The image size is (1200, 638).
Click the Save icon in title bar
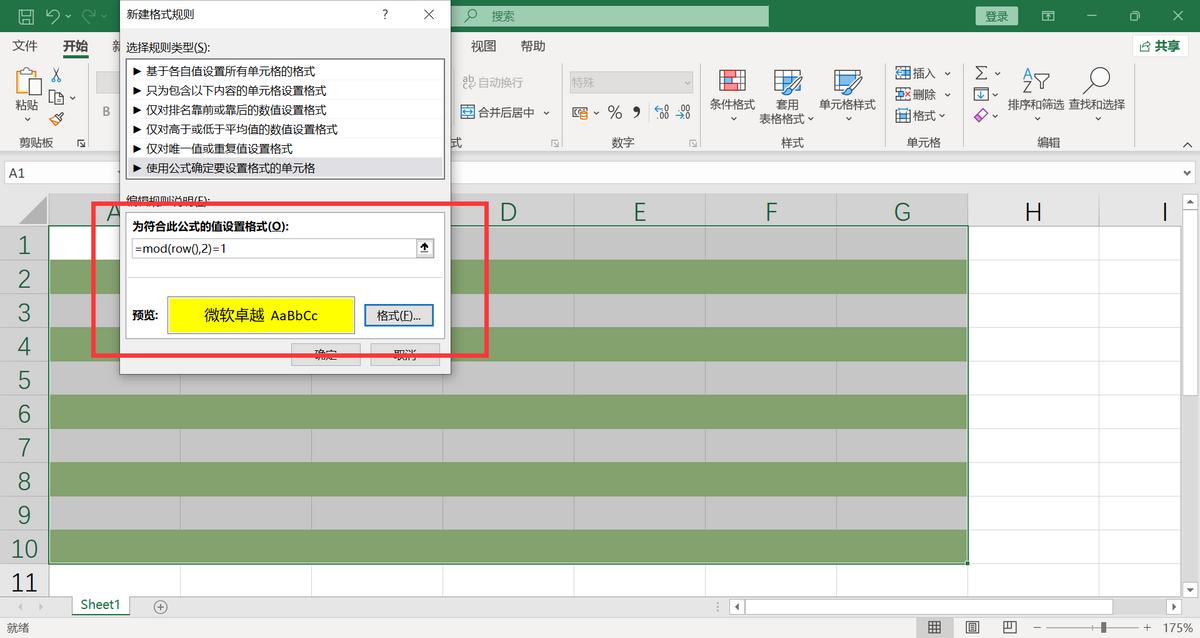pyautogui.click(x=25, y=16)
